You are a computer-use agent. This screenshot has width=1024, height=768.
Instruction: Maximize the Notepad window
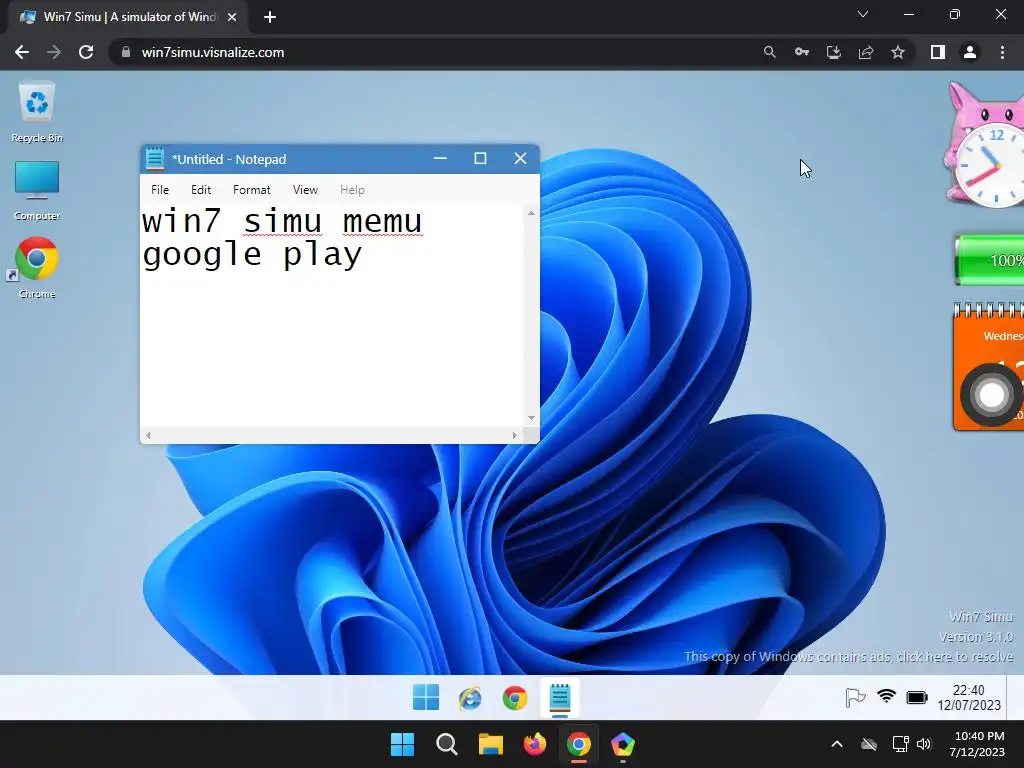[x=480, y=158]
